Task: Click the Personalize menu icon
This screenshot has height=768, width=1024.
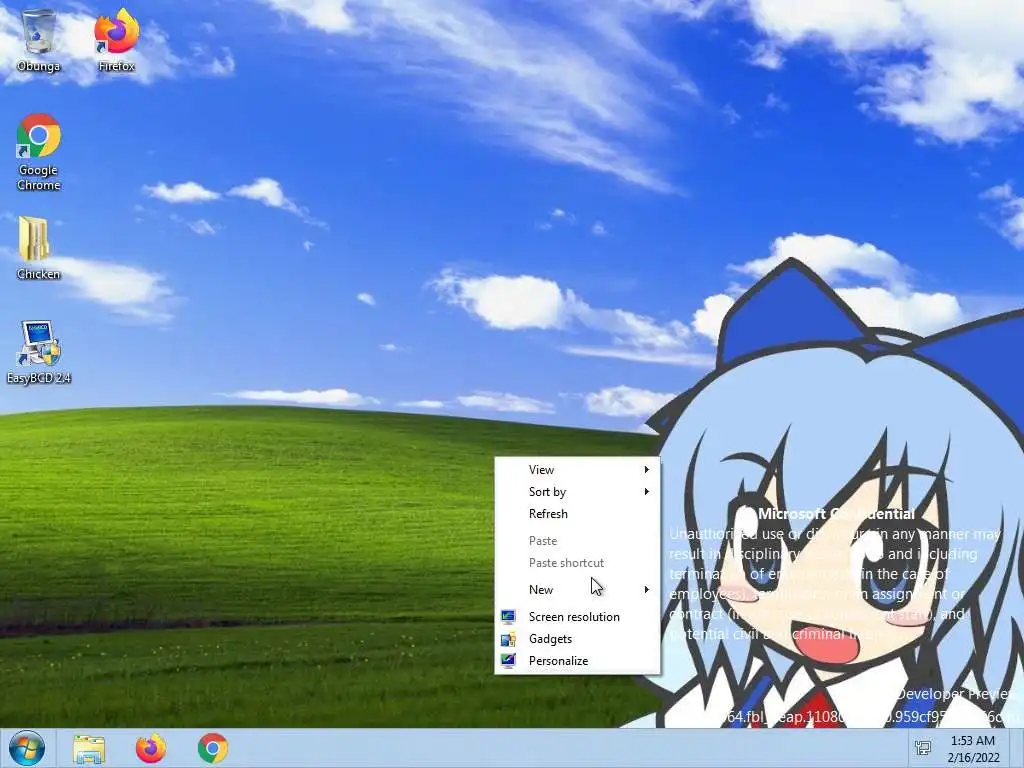Action: 508,661
